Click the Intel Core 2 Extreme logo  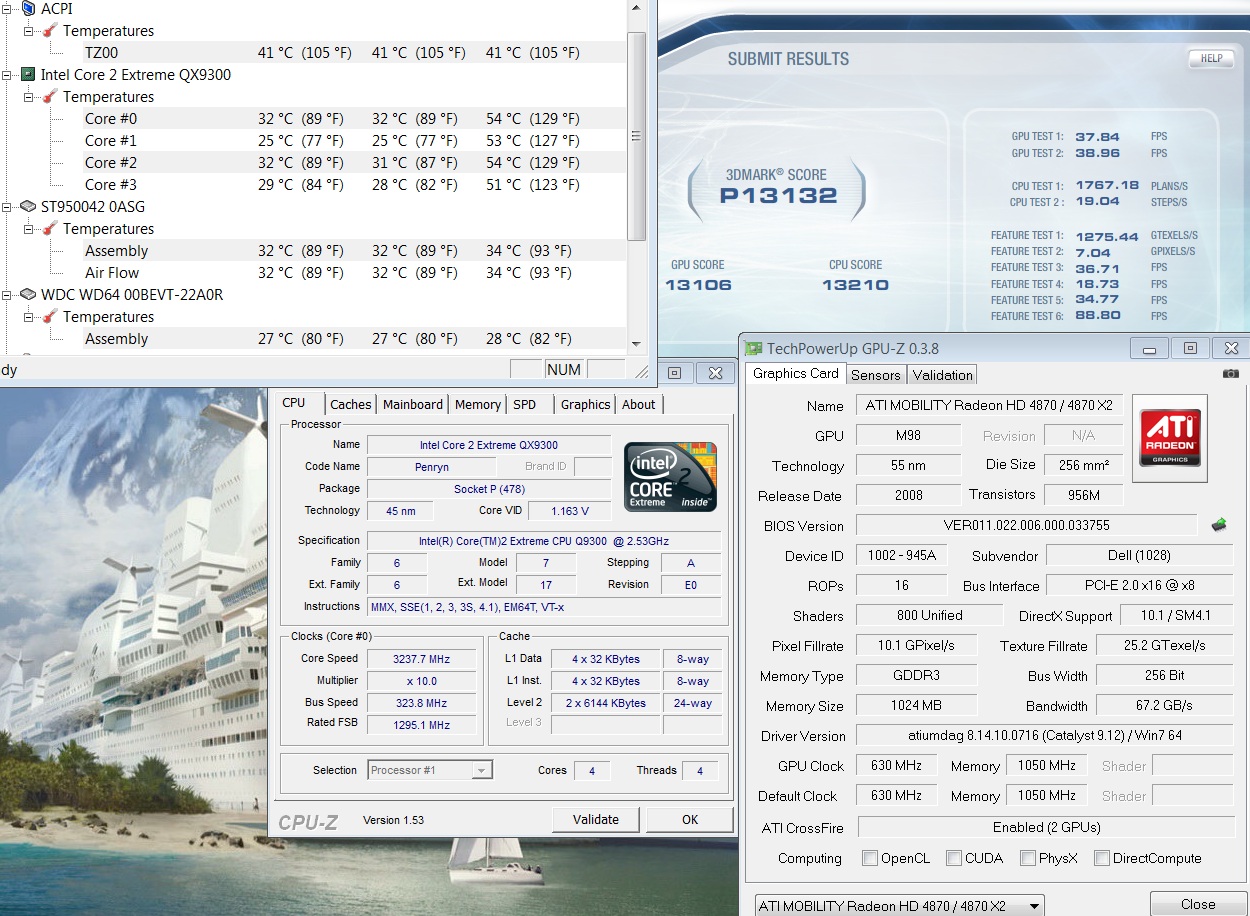pyautogui.click(x=670, y=477)
